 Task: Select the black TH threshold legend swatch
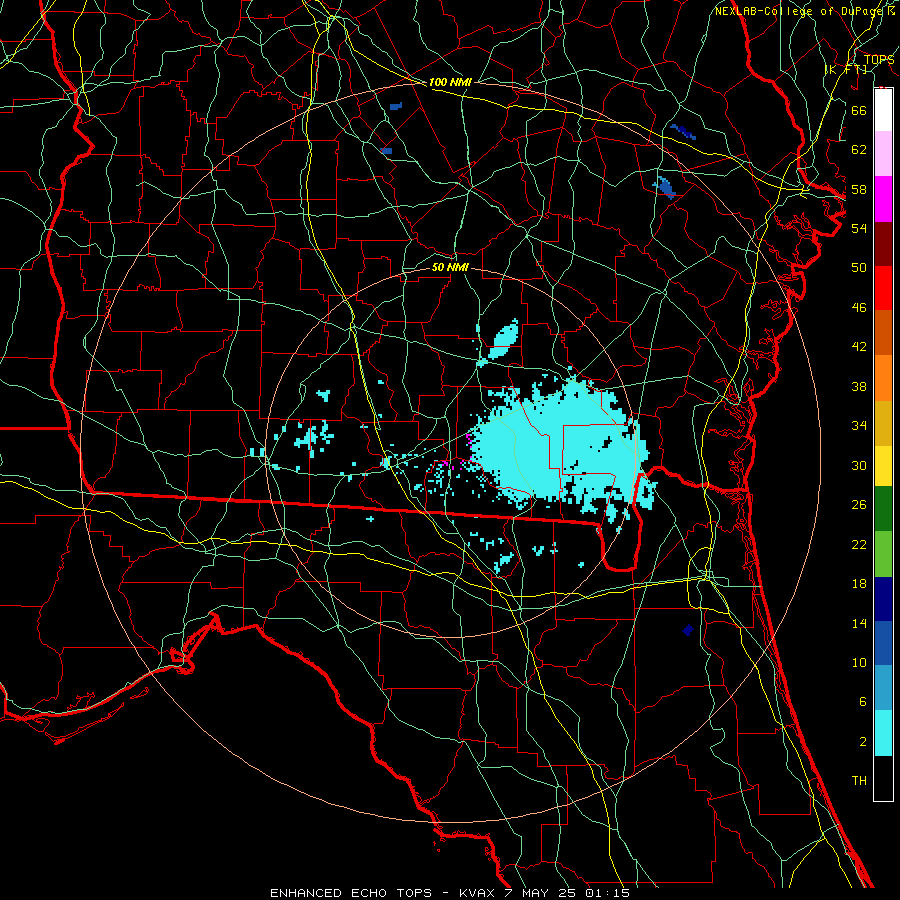coord(883,777)
